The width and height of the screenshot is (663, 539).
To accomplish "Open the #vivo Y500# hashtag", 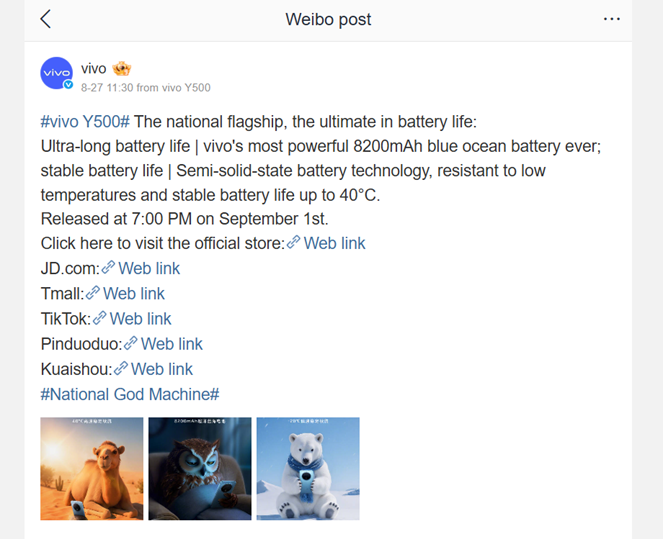I will [x=85, y=122].
